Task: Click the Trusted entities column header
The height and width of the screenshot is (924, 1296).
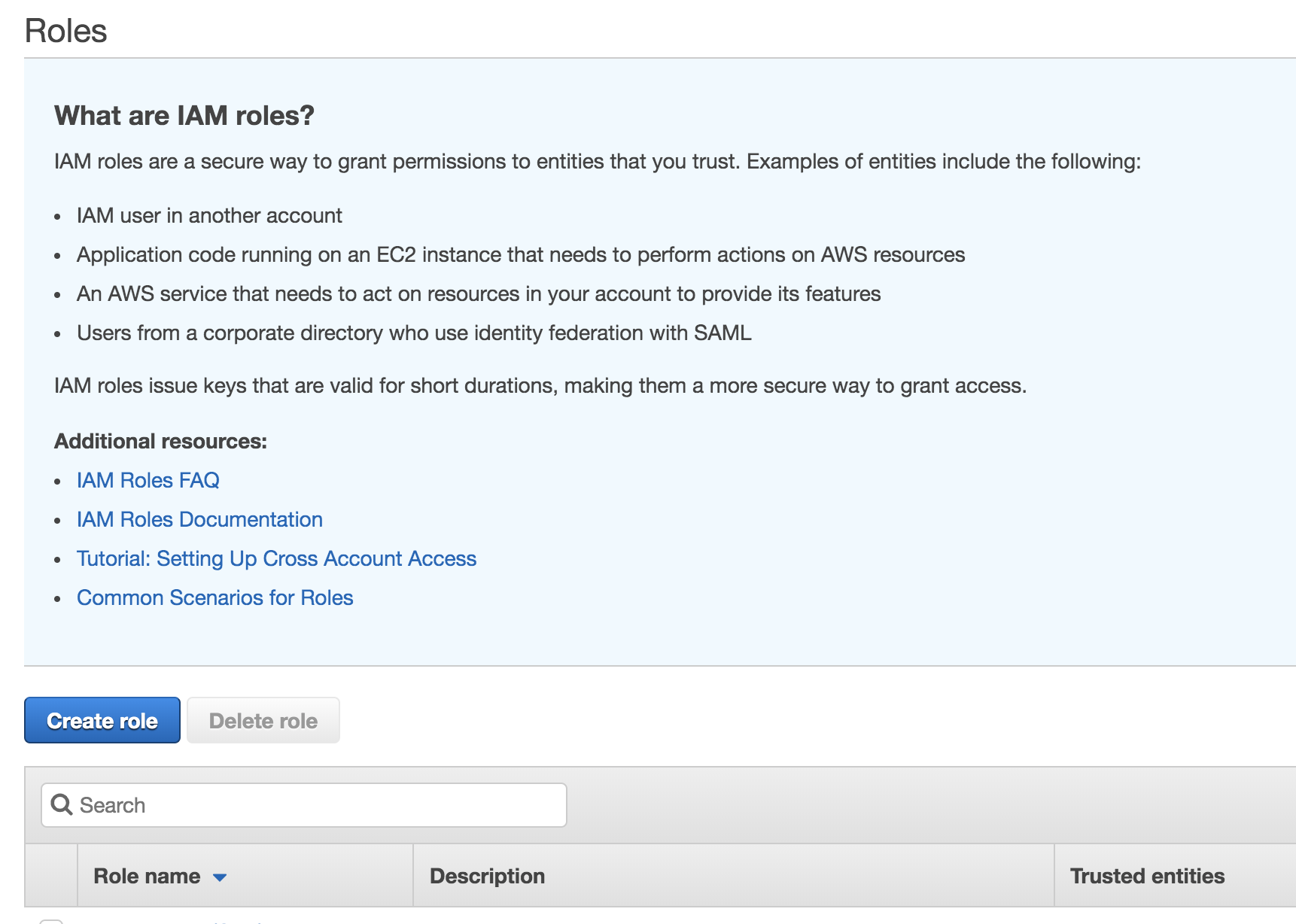Action: click(x=1147, y=876)
